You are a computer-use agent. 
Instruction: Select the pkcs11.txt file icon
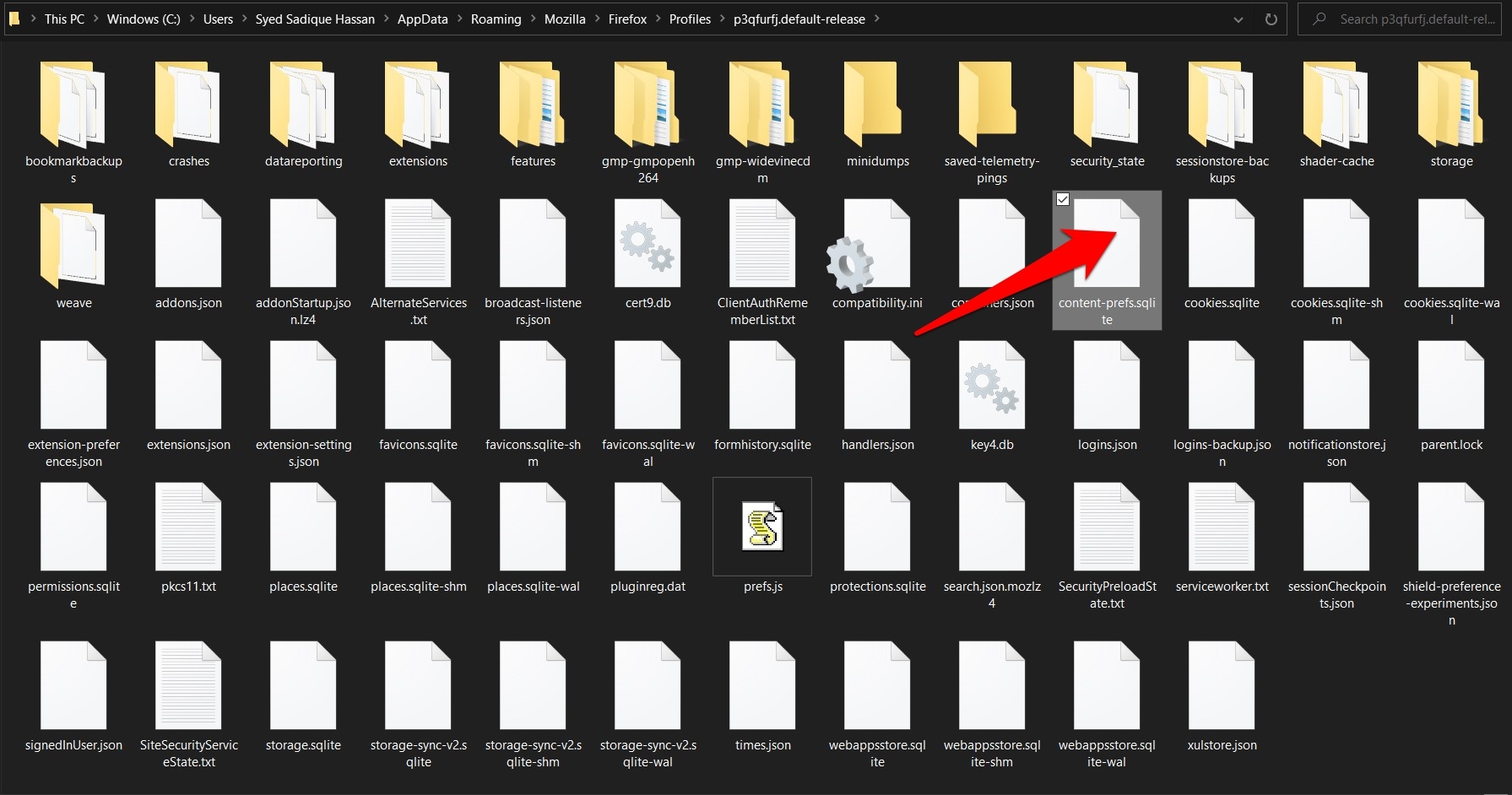[188, 527]
